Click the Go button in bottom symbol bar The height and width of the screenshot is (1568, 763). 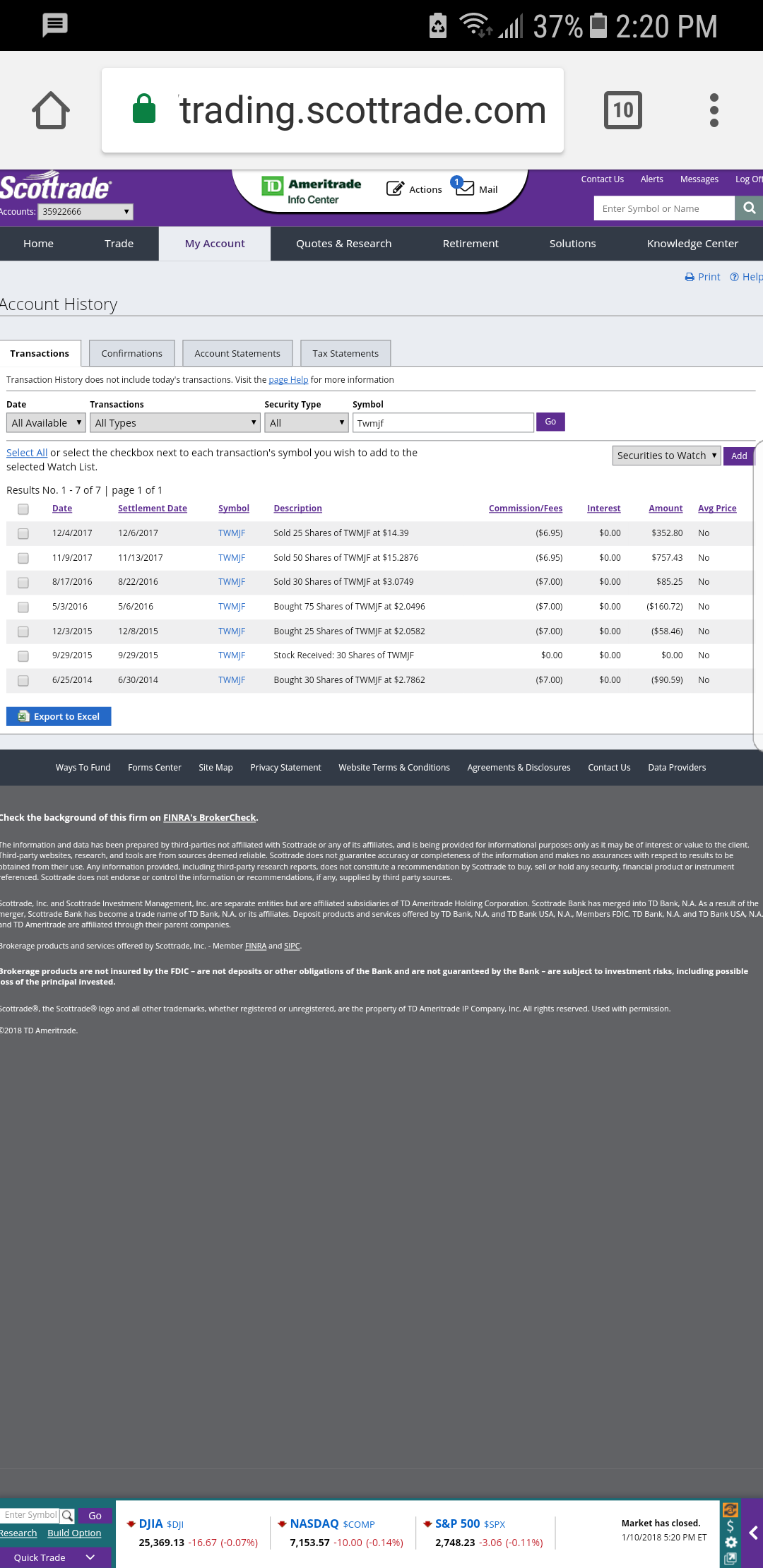click(95, 1516)
